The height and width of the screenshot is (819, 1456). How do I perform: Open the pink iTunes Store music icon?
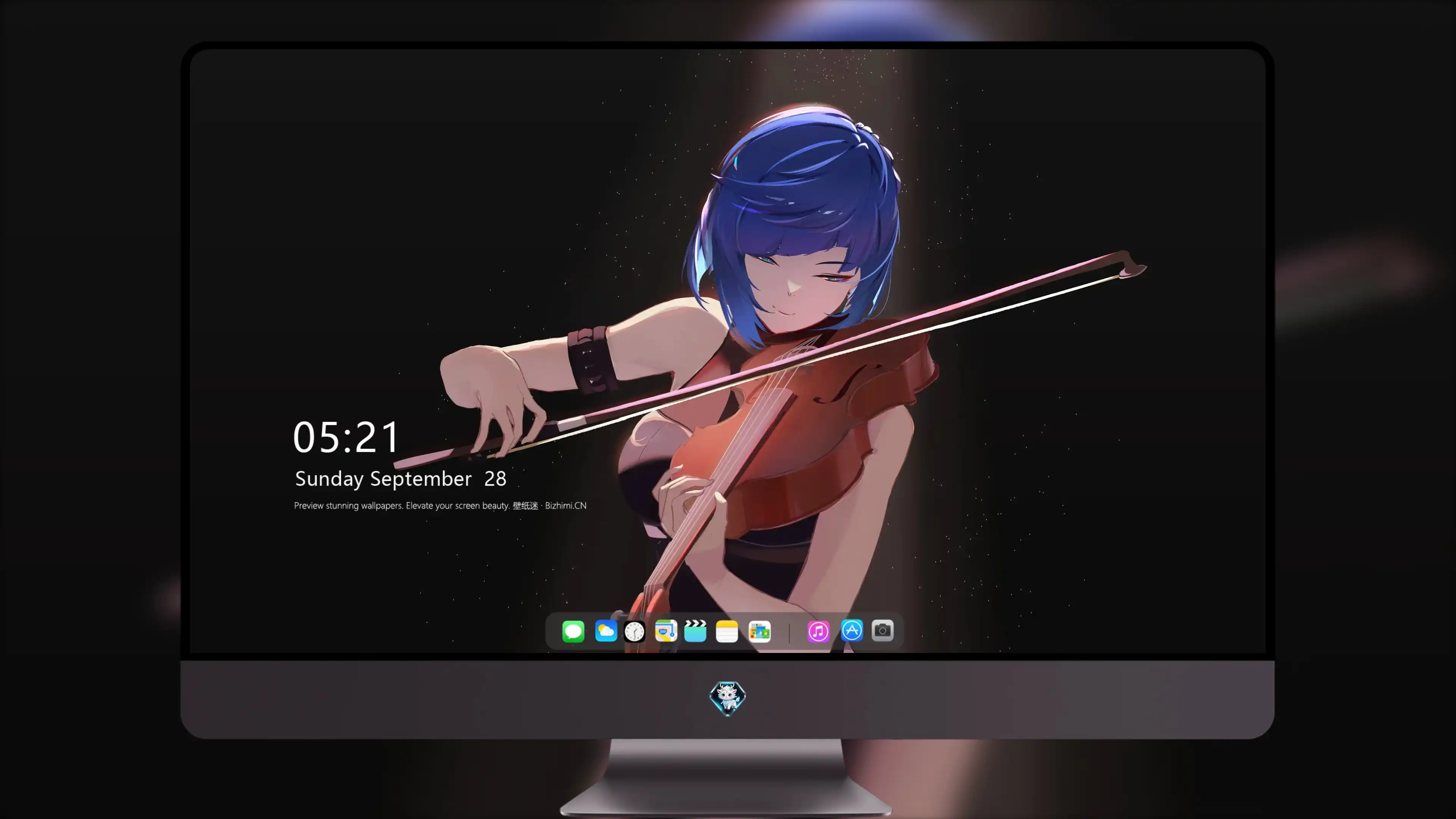pyautogui.click(x=819, y=631)
